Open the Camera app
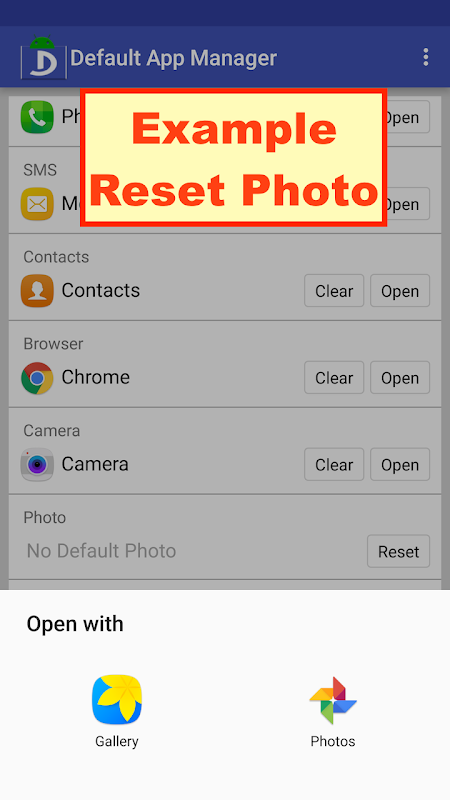 [x=400, y=464]
